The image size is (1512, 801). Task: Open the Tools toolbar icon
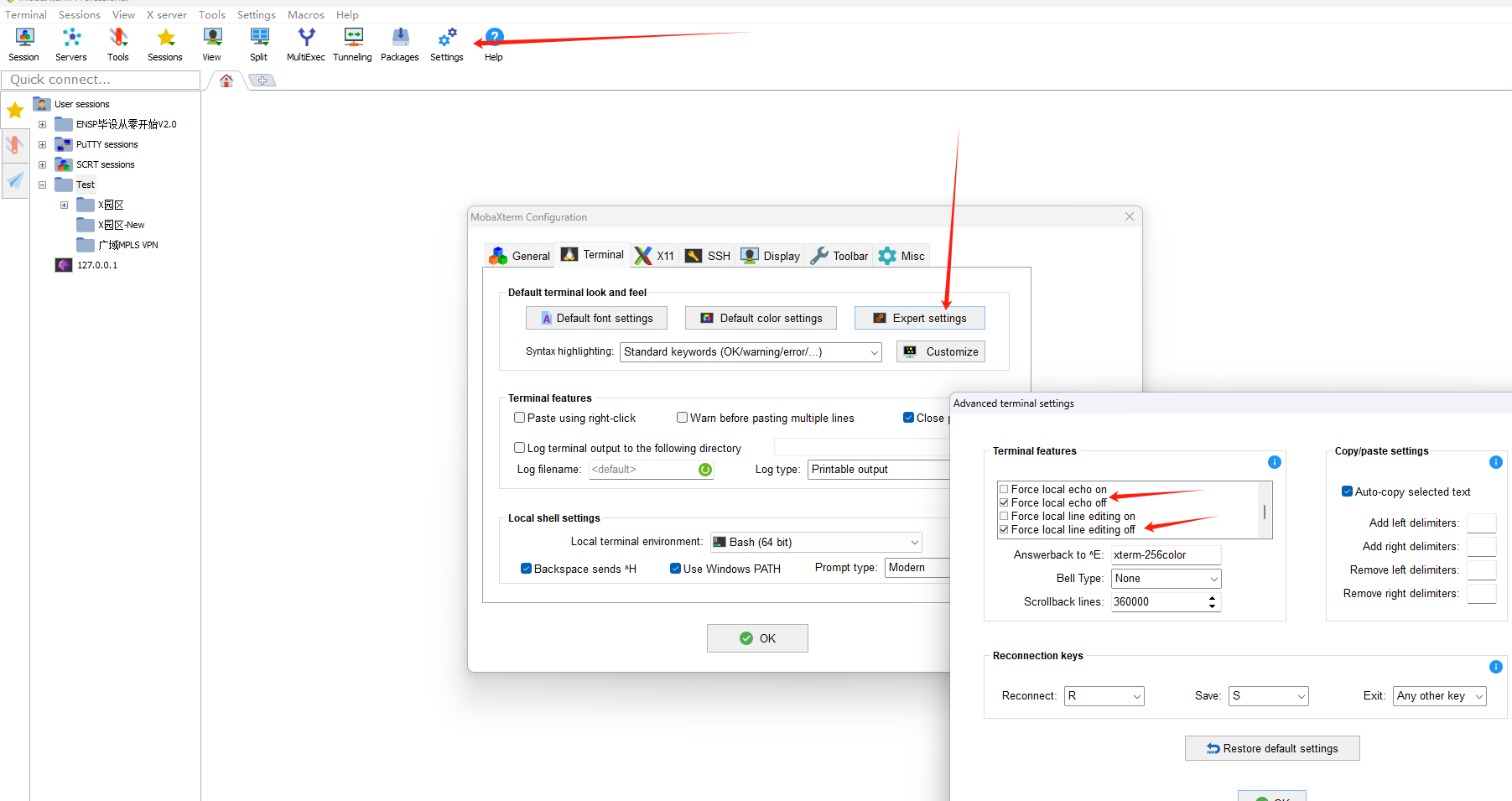click(118, 44)
